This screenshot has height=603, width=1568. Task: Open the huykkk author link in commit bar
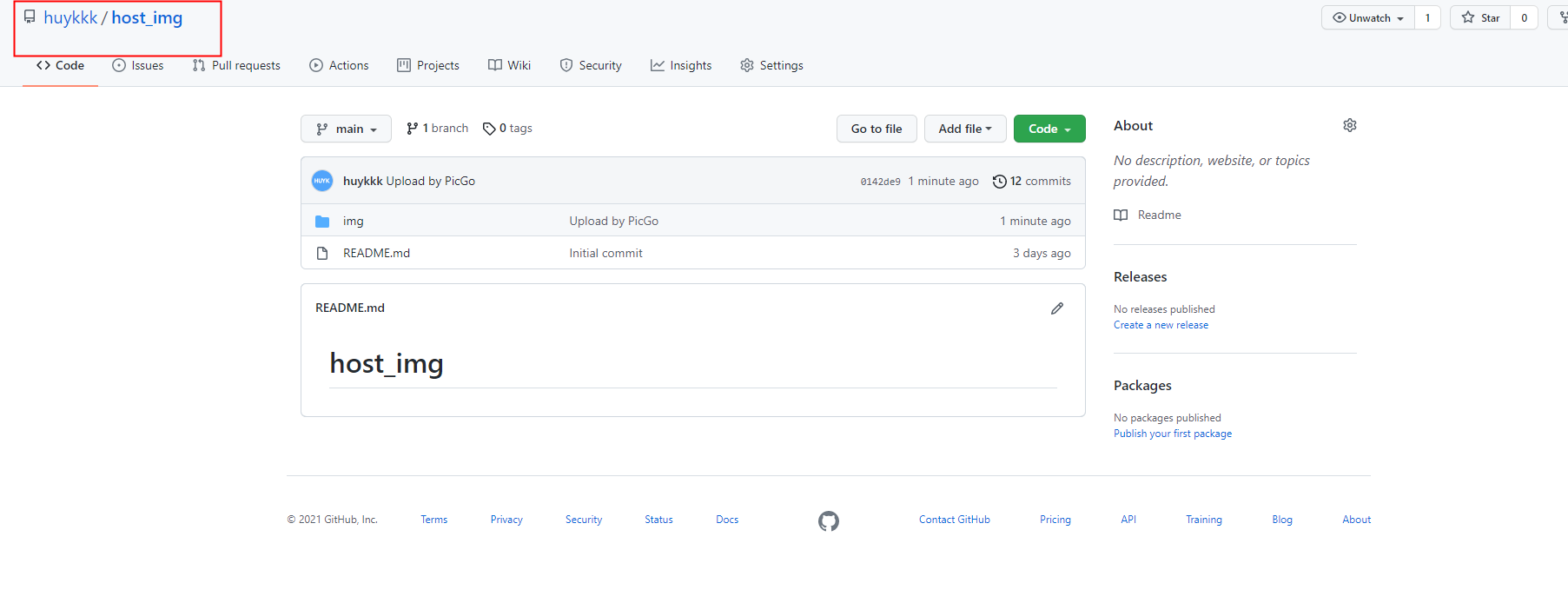coord(363,181)
